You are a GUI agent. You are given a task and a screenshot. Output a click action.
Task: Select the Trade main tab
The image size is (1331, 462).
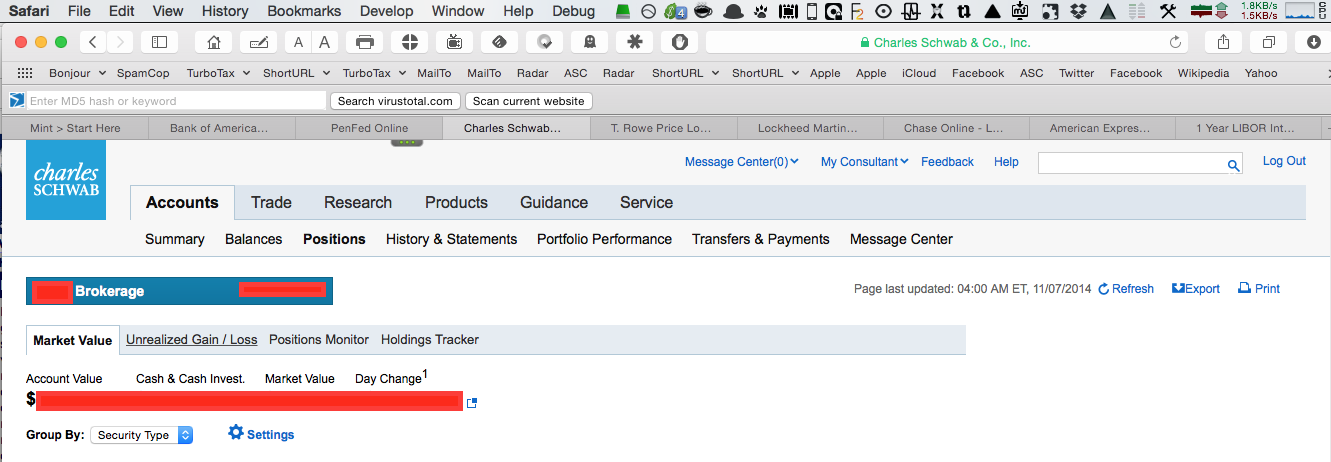coord(271,202)
